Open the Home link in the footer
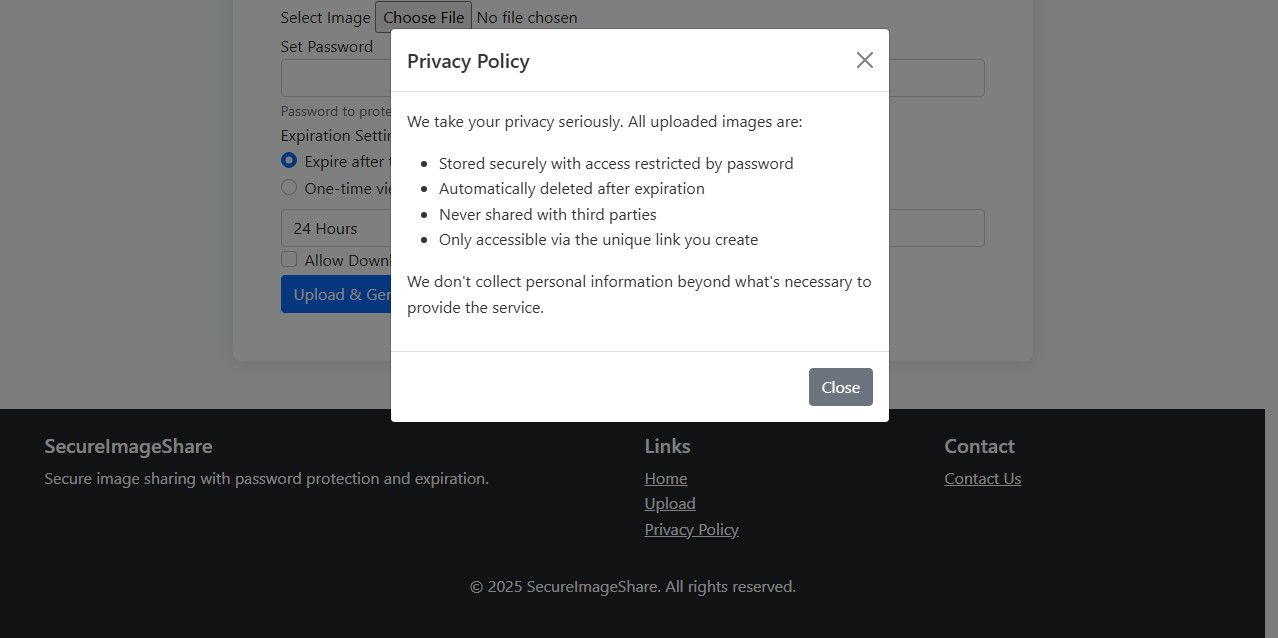 tap(666, 478)
